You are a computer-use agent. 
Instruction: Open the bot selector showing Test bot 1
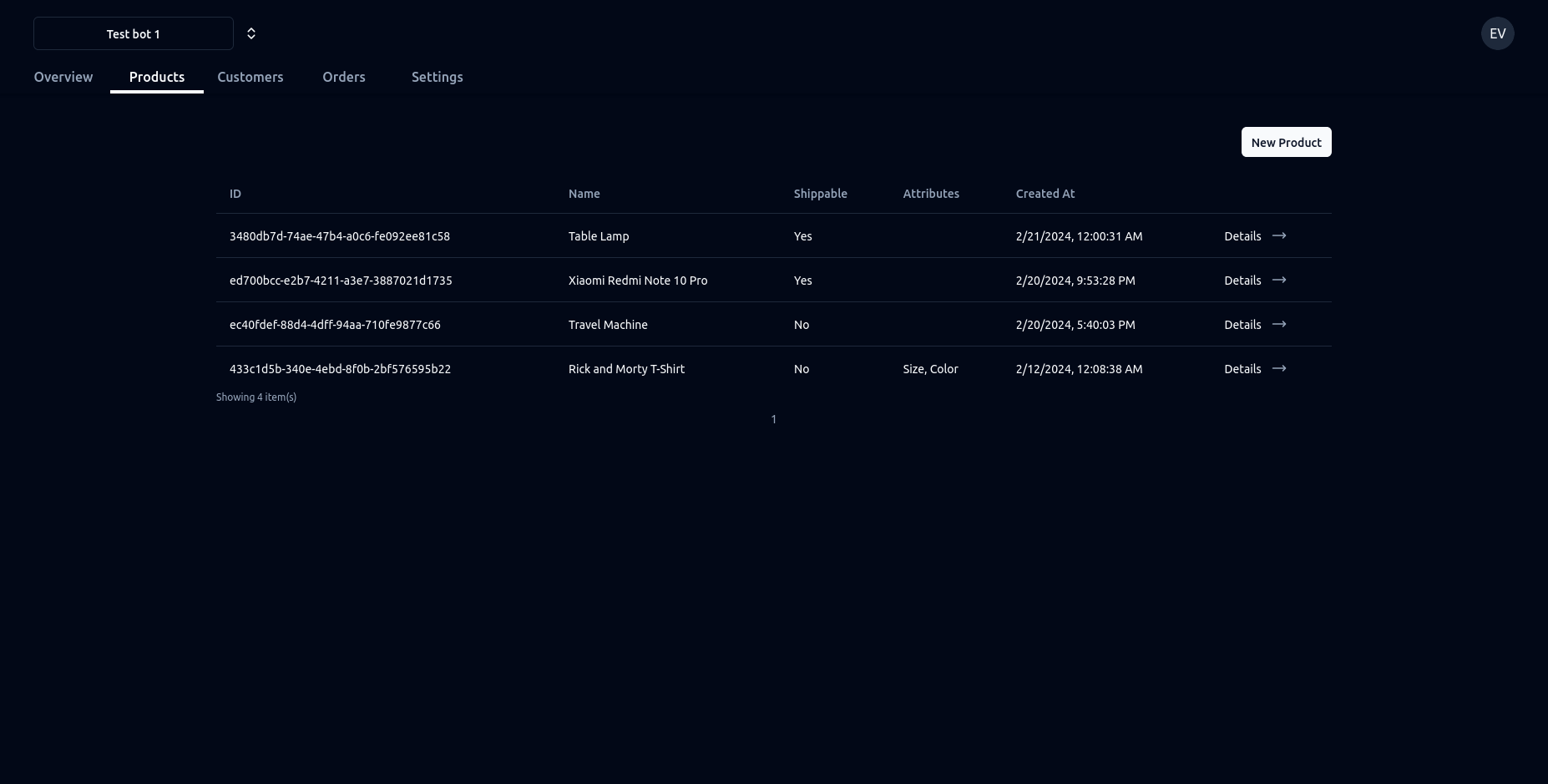133,33
